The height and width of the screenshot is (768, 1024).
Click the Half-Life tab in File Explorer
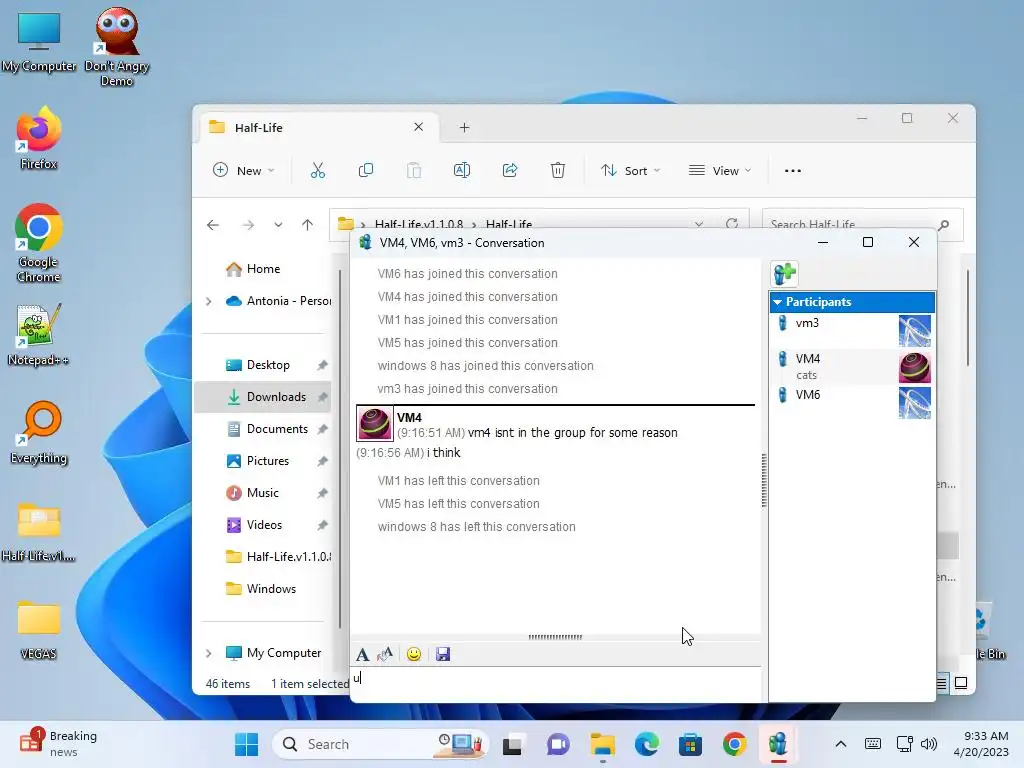pos(317,127)
